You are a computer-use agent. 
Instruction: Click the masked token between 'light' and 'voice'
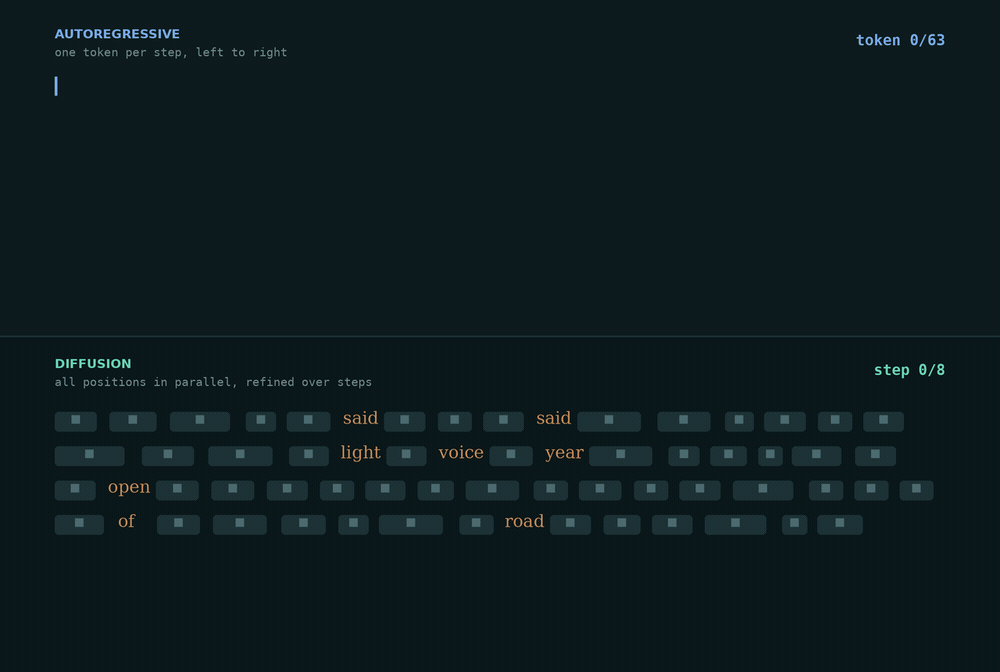coord(406,456)
